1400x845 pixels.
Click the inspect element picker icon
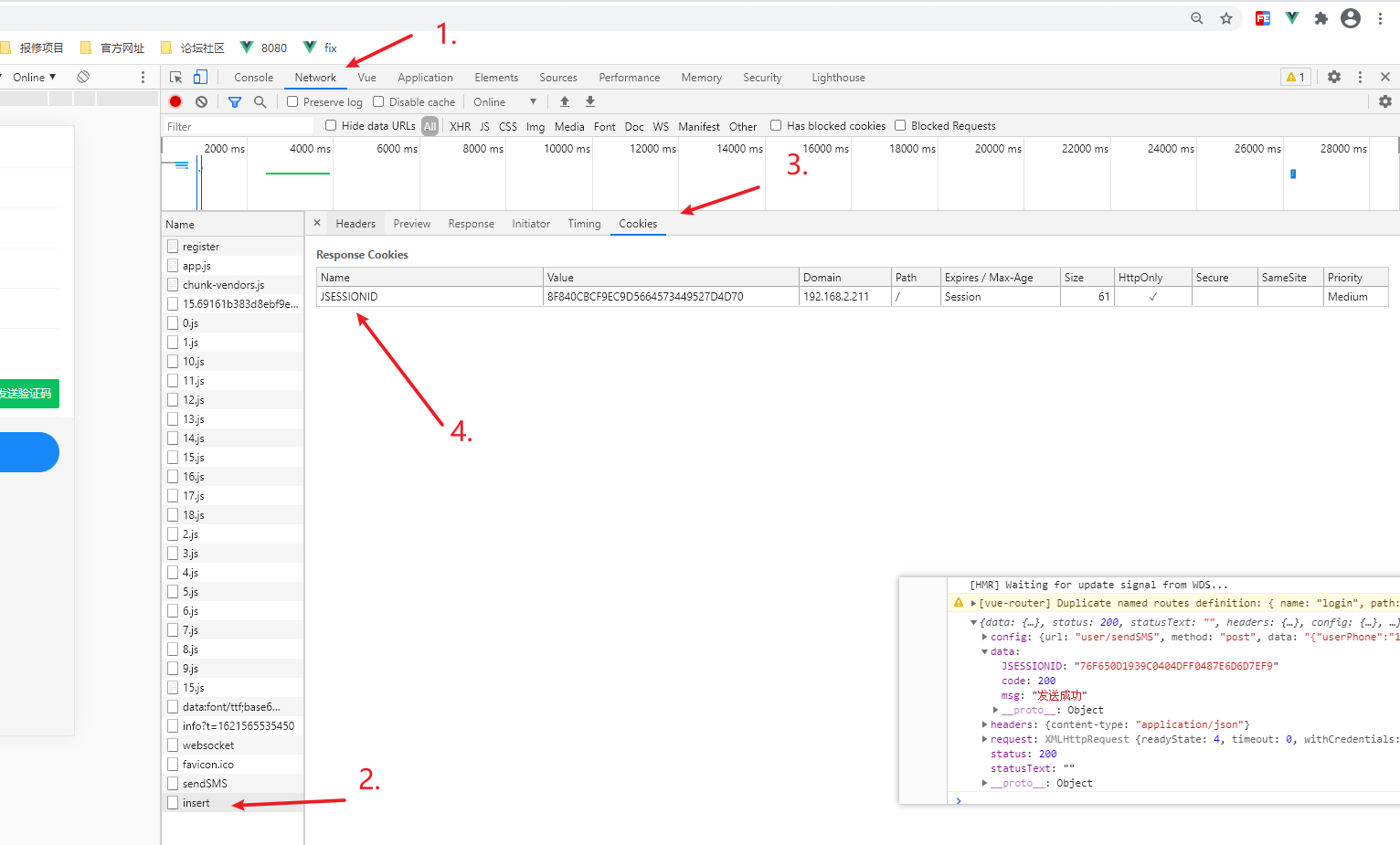[x=176, y=78]
